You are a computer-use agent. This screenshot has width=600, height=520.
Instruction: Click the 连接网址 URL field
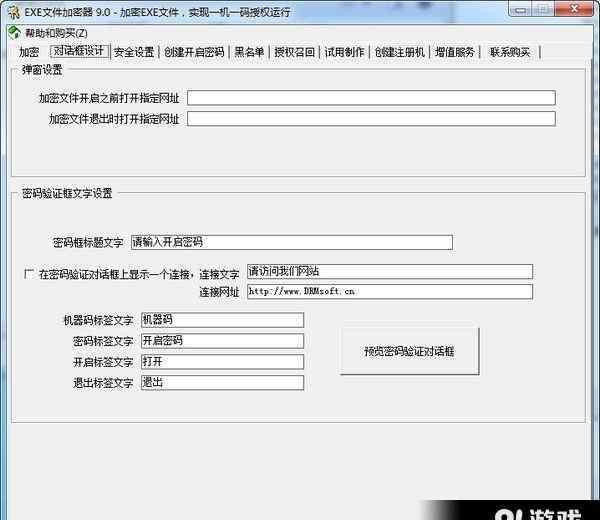click(x=390, y=292)
